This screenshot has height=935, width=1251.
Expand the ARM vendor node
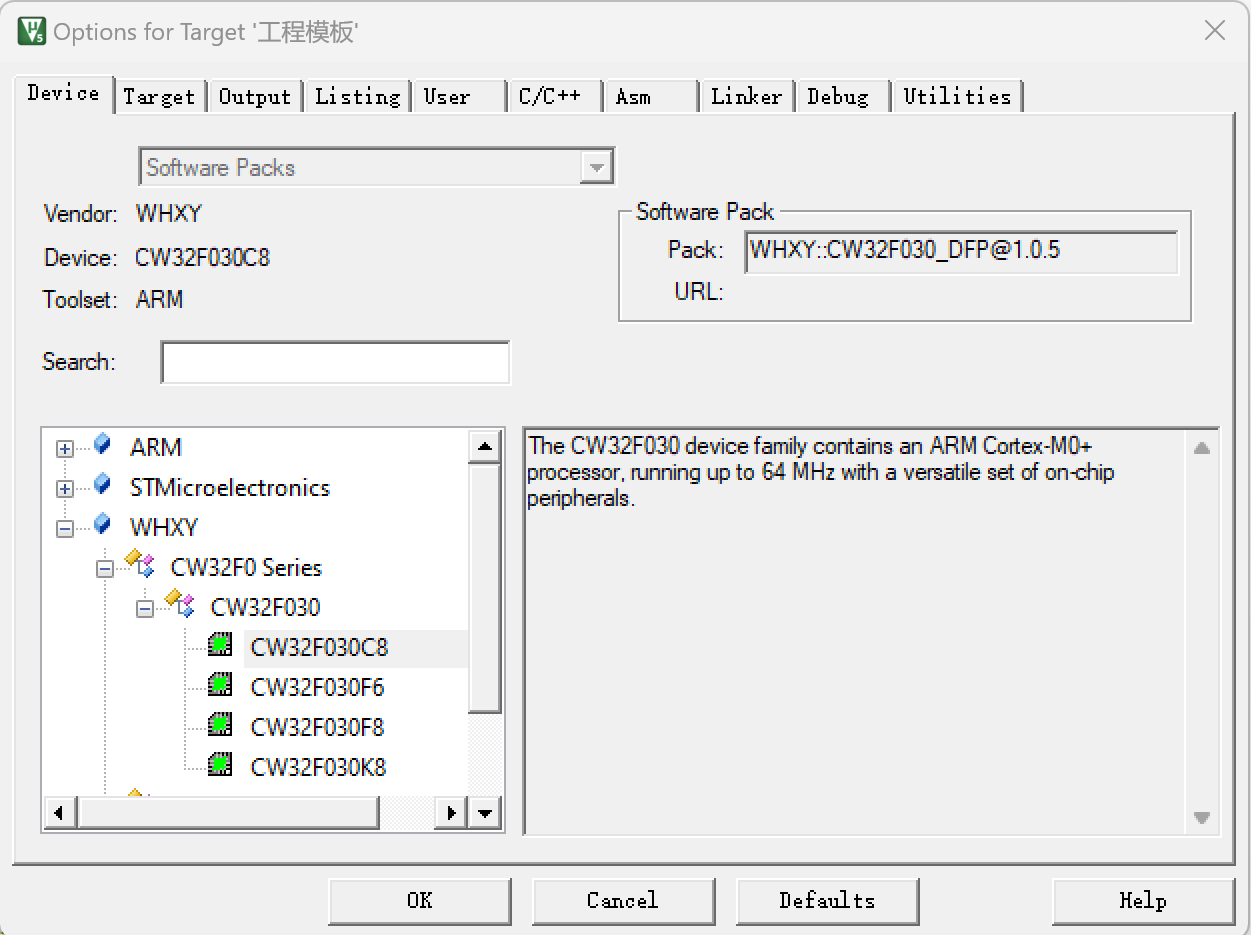coord(65,449)
